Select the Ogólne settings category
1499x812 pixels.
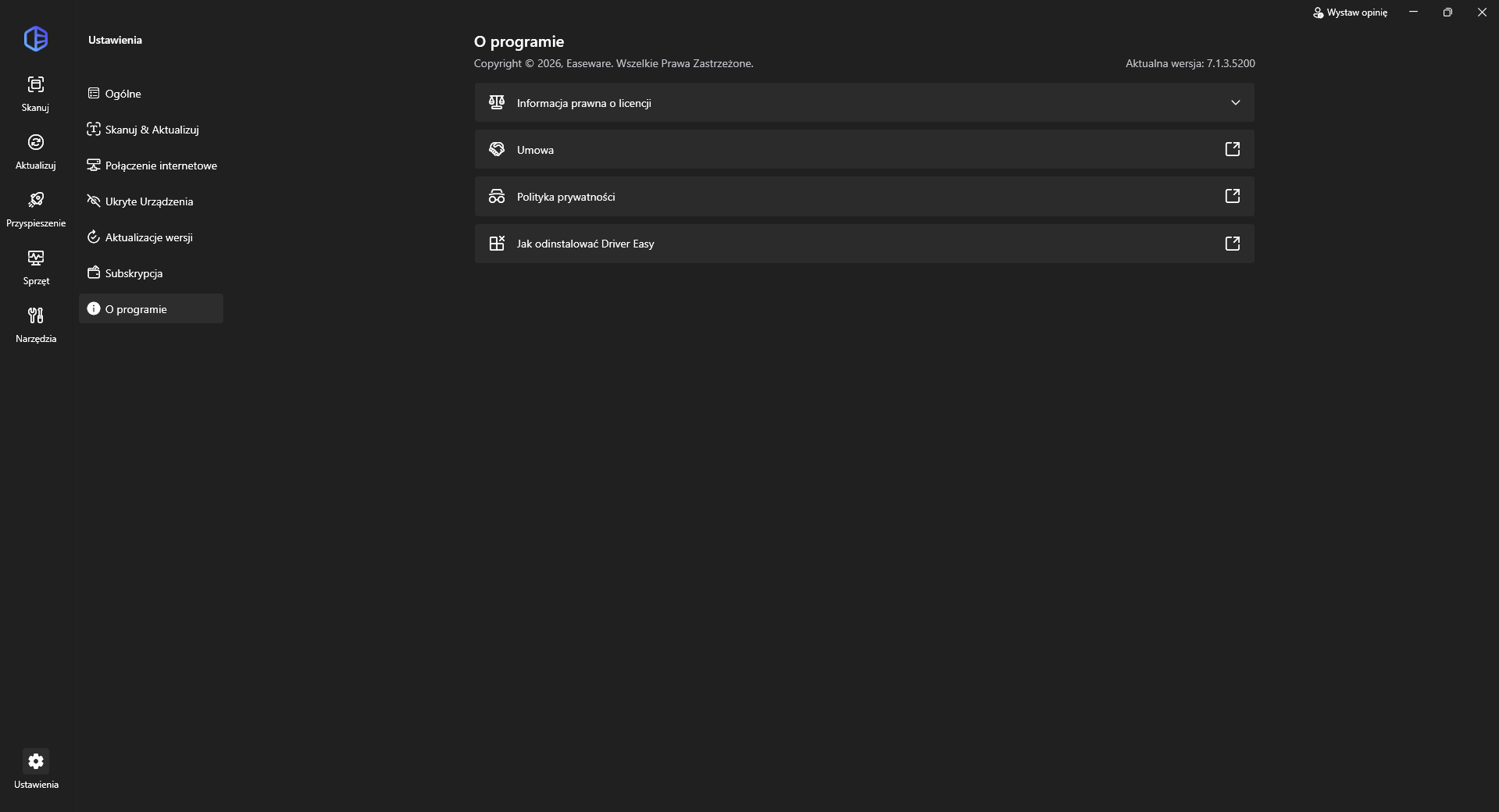point(151,94)
